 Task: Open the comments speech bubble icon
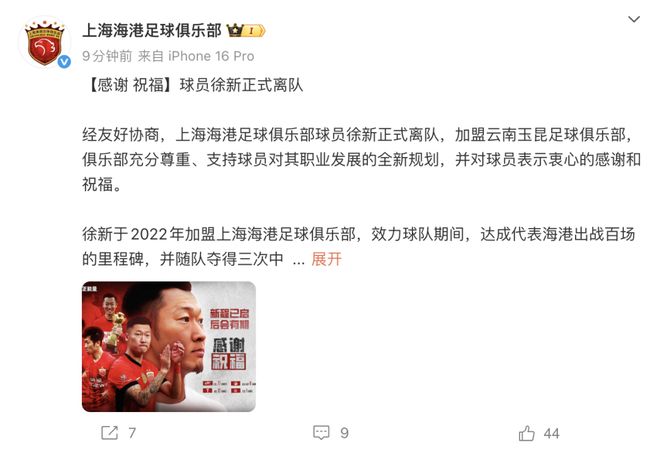(x=321, y=432)
